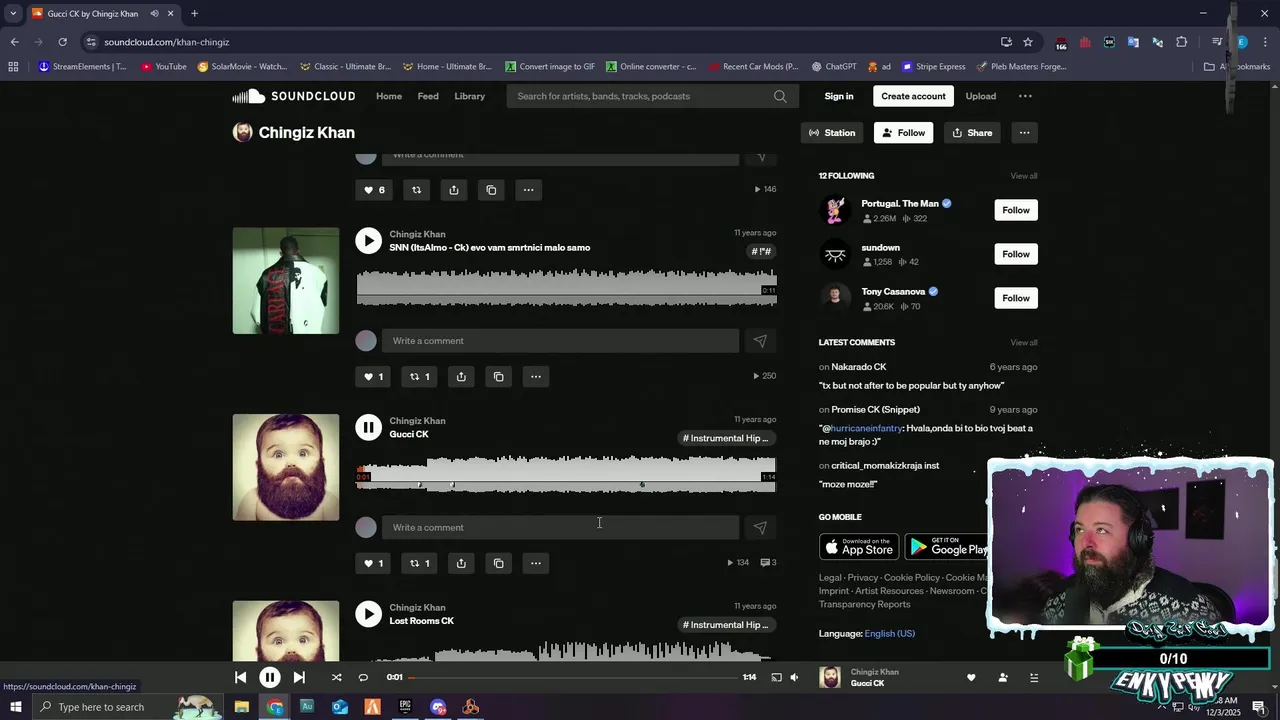Open more options for Gucci CK track
1280x720 pixels.
click(536, 563)
